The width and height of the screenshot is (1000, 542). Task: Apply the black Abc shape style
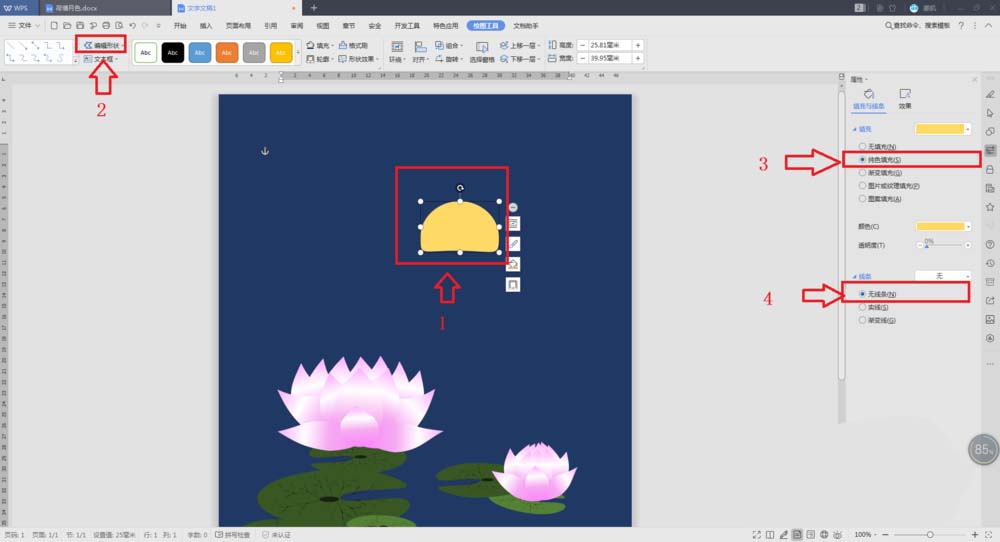pyautogui.click(x=172, y=52)
